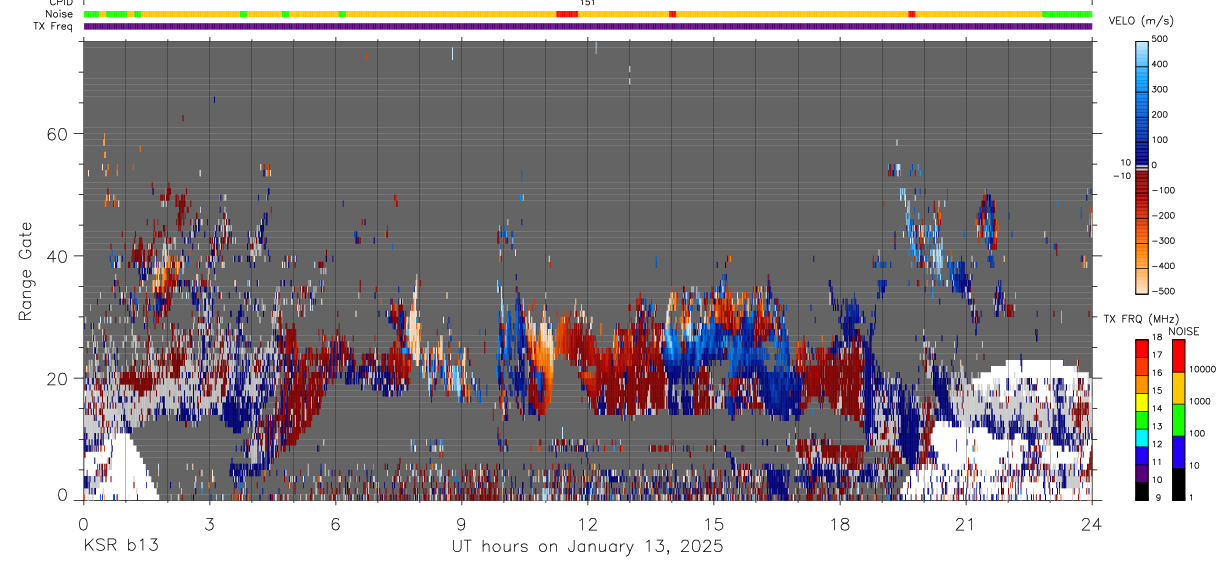Screen dimensions: 1228x567
Task: Click the red Noise strip segment just before 12 UT
Action: point(567,13)
